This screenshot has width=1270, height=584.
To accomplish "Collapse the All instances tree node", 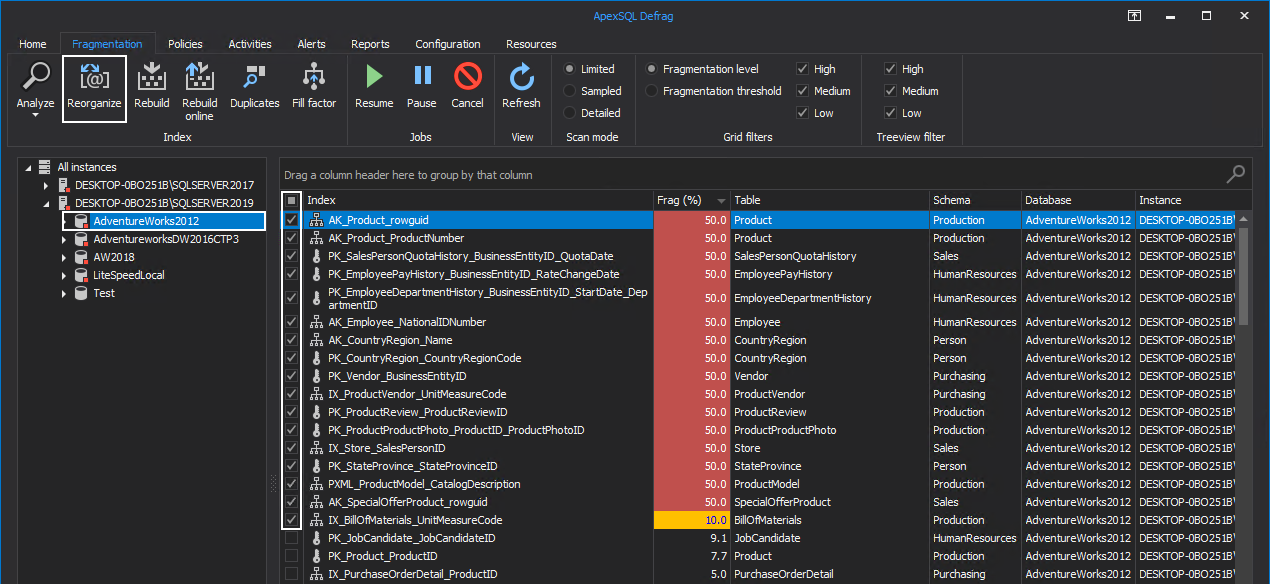I will [28, 167].
